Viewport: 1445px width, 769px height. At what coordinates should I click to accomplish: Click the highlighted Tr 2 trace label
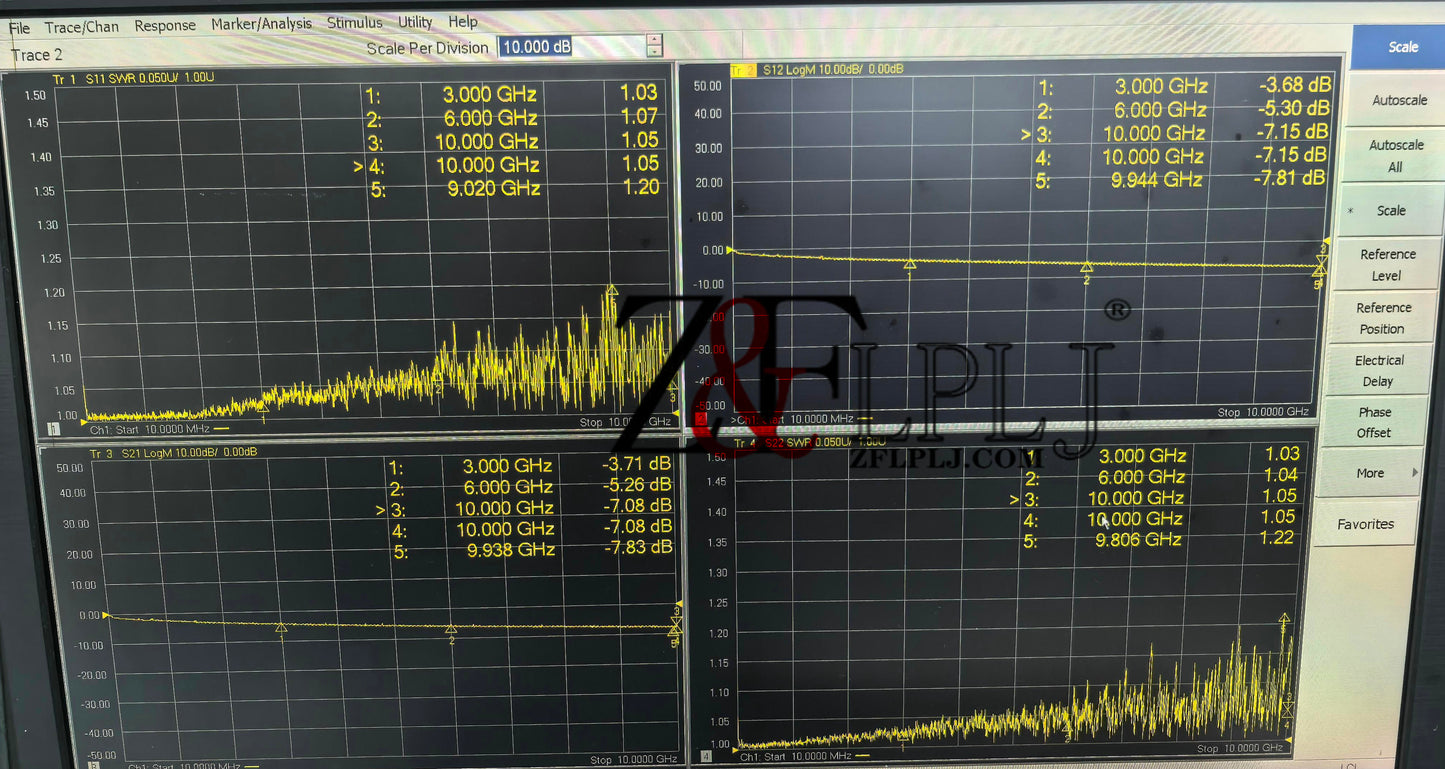[743, 70]
